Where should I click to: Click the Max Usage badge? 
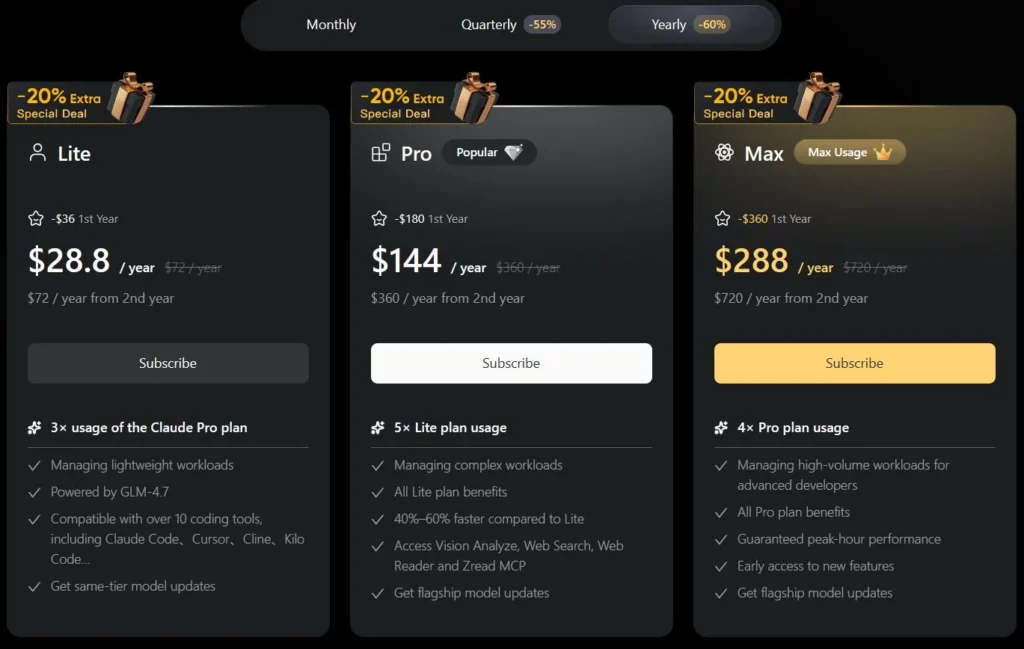(849, 153)
